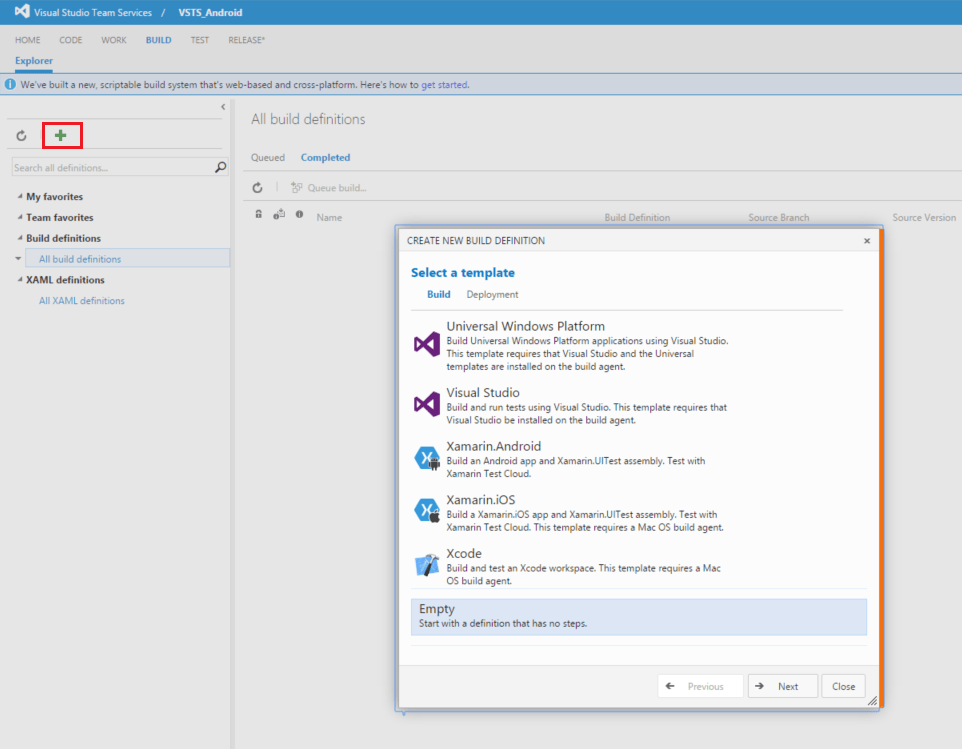Open the Queued builds tab
The width and height of the screenshot is (962, 749).
(267, 158)
